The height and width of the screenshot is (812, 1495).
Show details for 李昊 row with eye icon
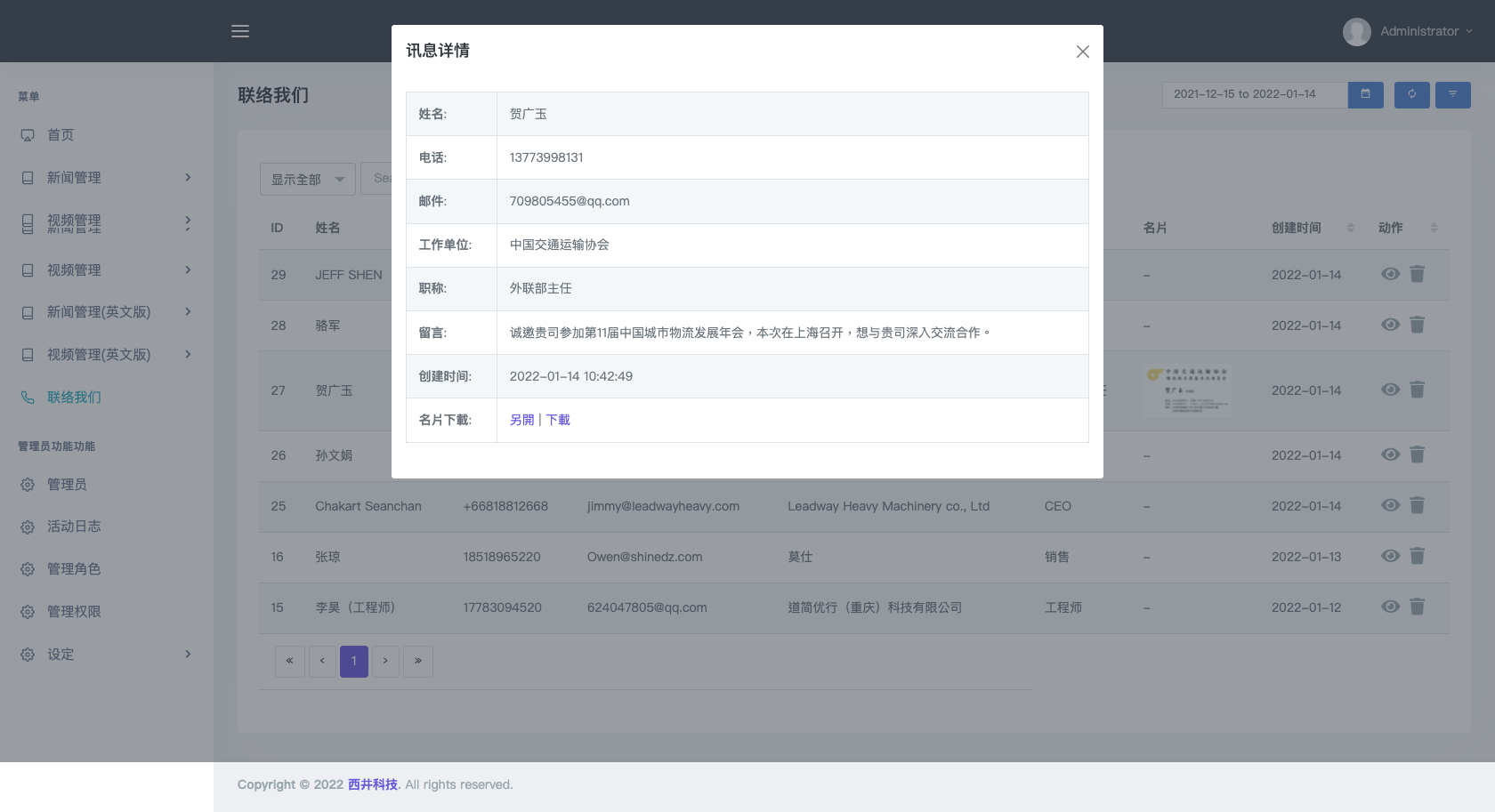click(1390, 607)
